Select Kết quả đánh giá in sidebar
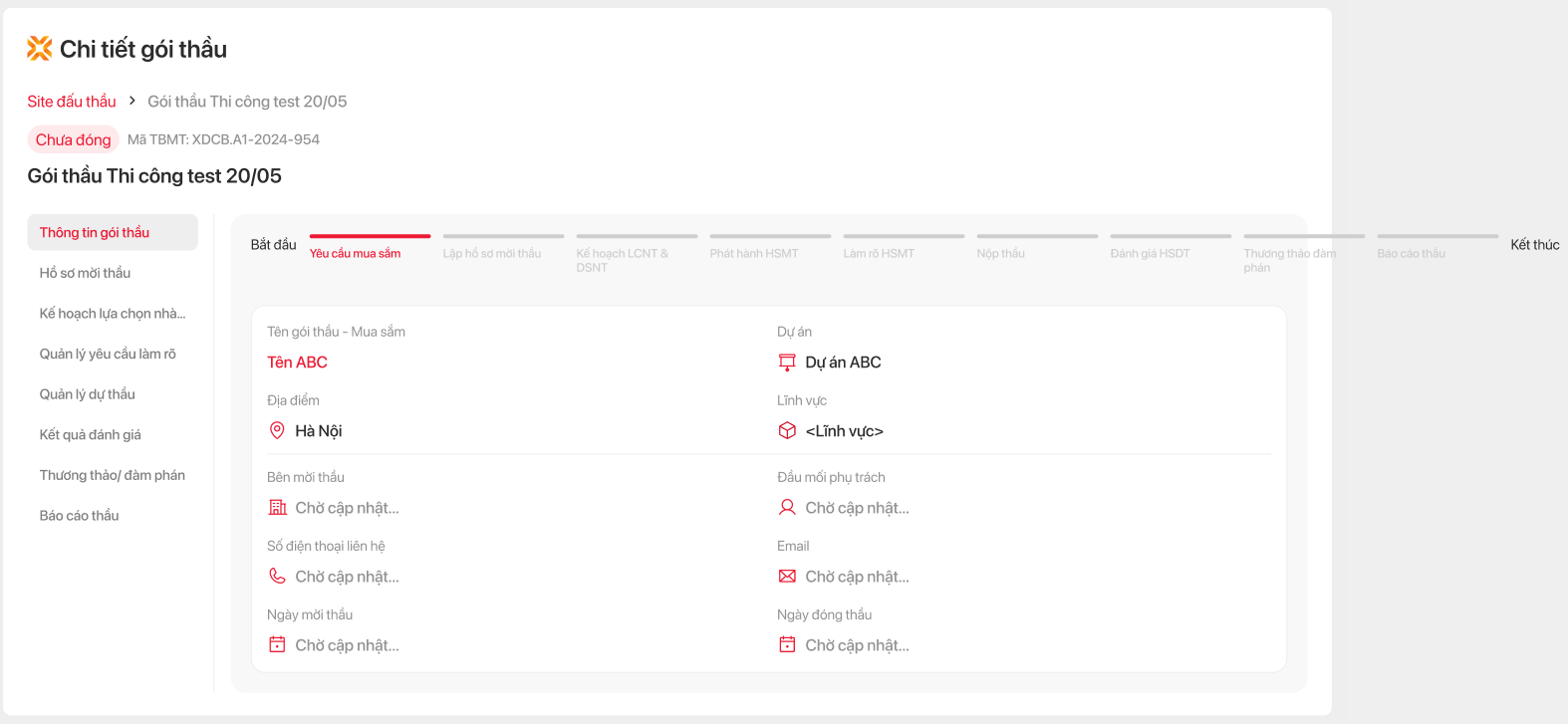 tap(91, 435)
